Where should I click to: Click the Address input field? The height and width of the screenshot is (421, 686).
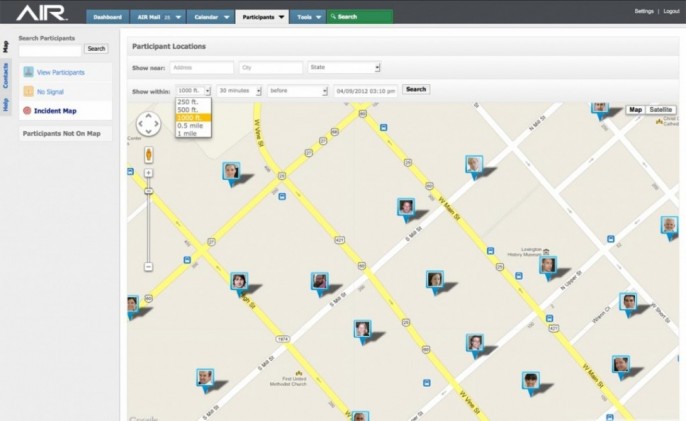[x=201, y=68]
